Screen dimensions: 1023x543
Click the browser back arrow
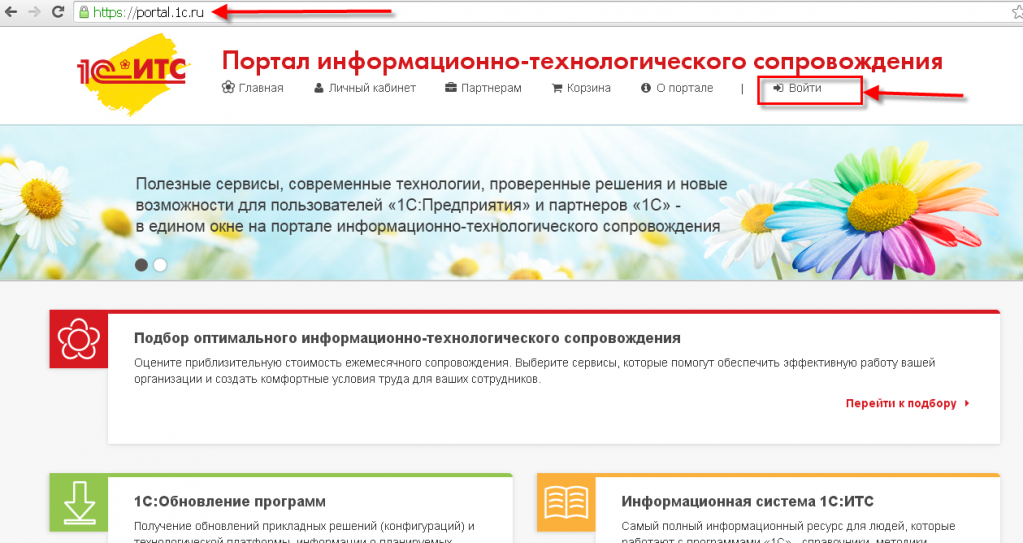pos(10,13)
